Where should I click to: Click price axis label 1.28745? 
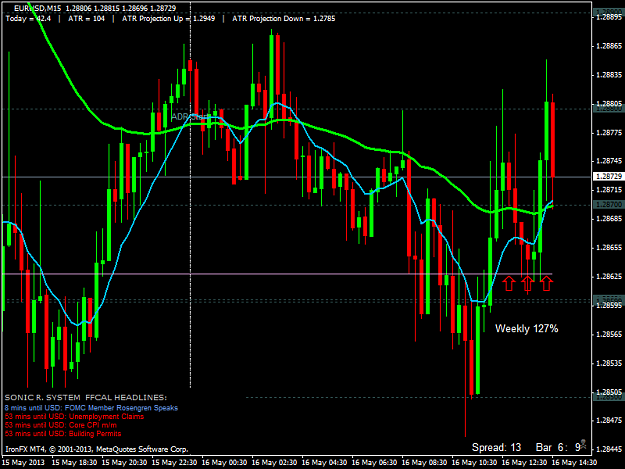pyautogui.click(x=609, y=161)
